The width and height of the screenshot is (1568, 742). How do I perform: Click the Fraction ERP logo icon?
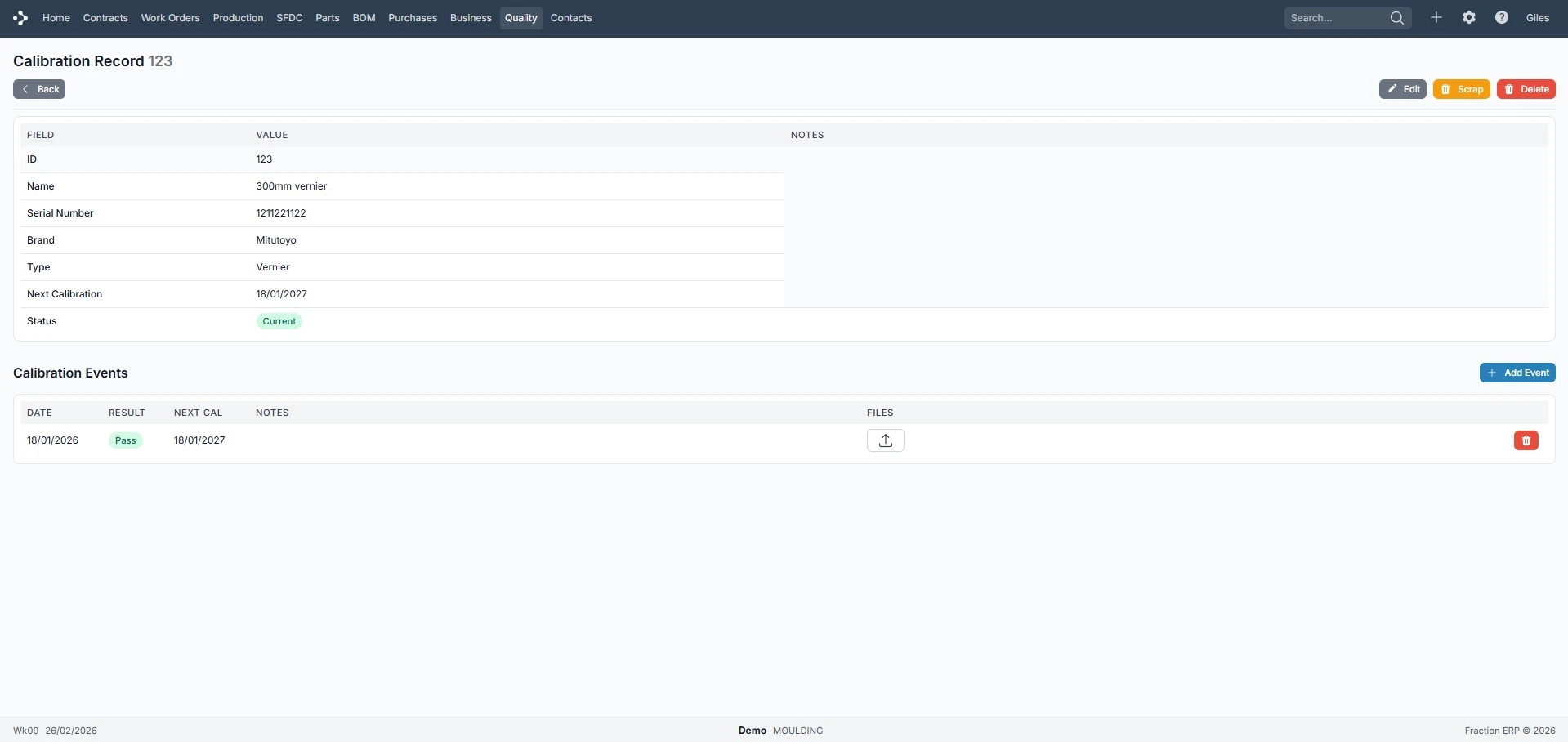[x=20, y=18]
